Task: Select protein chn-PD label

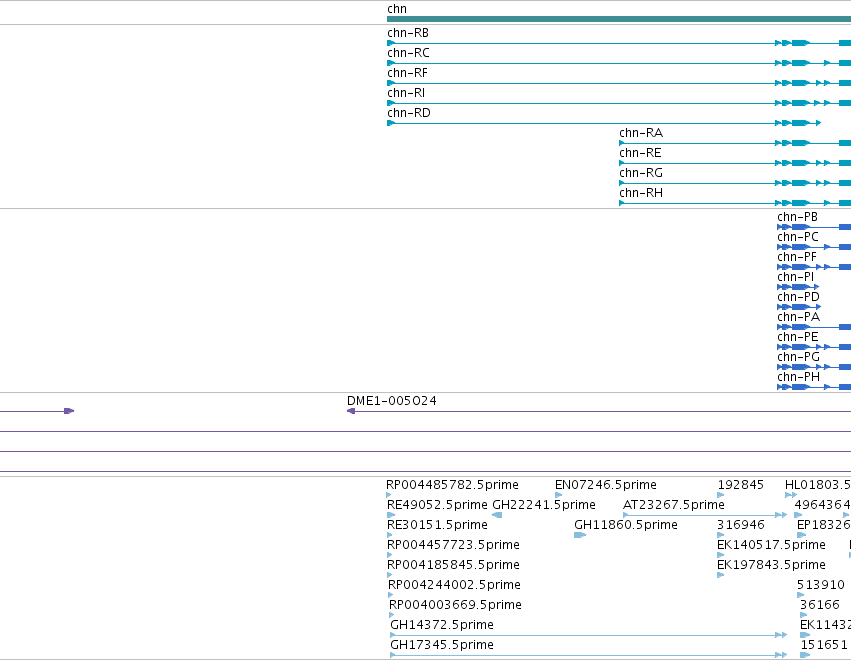Action: coord(798,297)
